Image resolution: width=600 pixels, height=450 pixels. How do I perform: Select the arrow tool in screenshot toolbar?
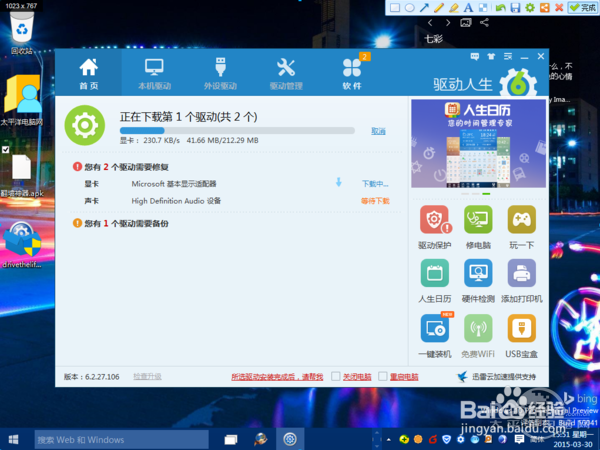[x=424, y=8]
